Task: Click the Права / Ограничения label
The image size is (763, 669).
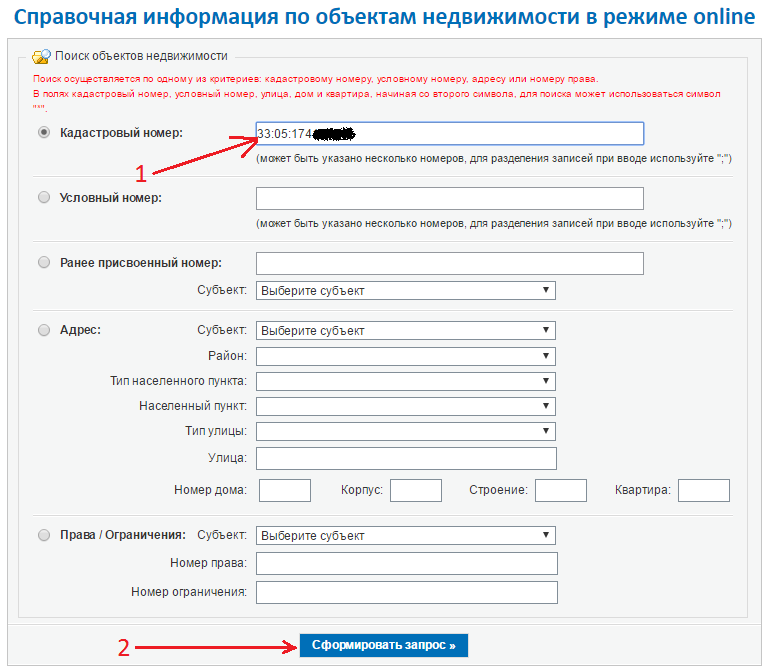Action: click(123, 535)
